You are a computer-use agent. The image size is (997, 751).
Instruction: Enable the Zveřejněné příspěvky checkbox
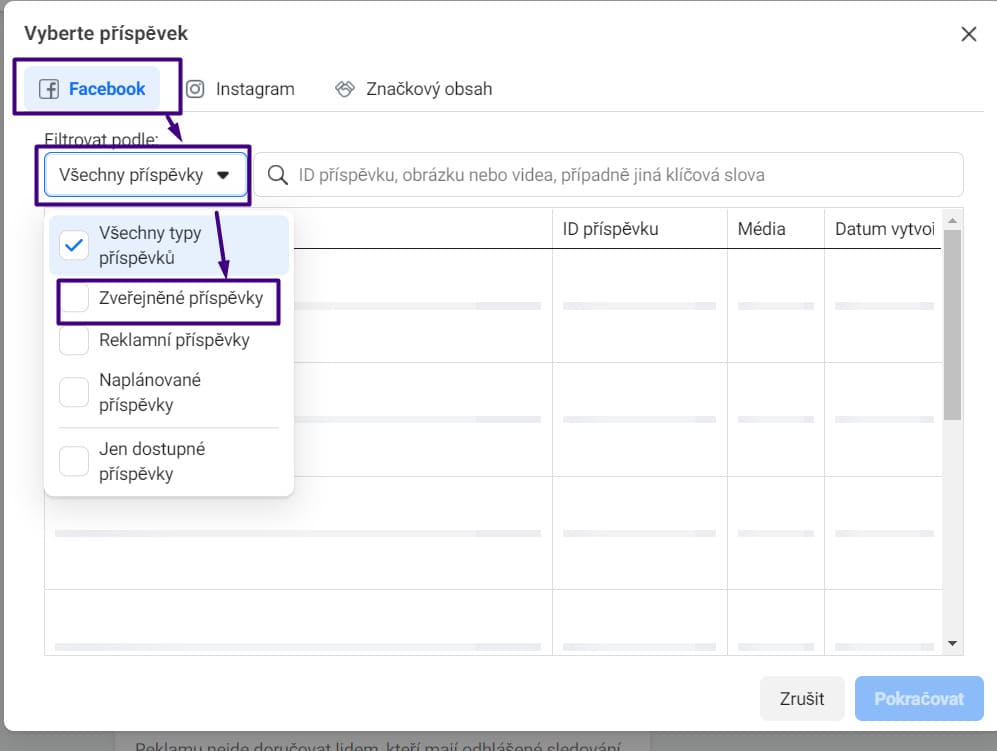click(x=74, y=299)
